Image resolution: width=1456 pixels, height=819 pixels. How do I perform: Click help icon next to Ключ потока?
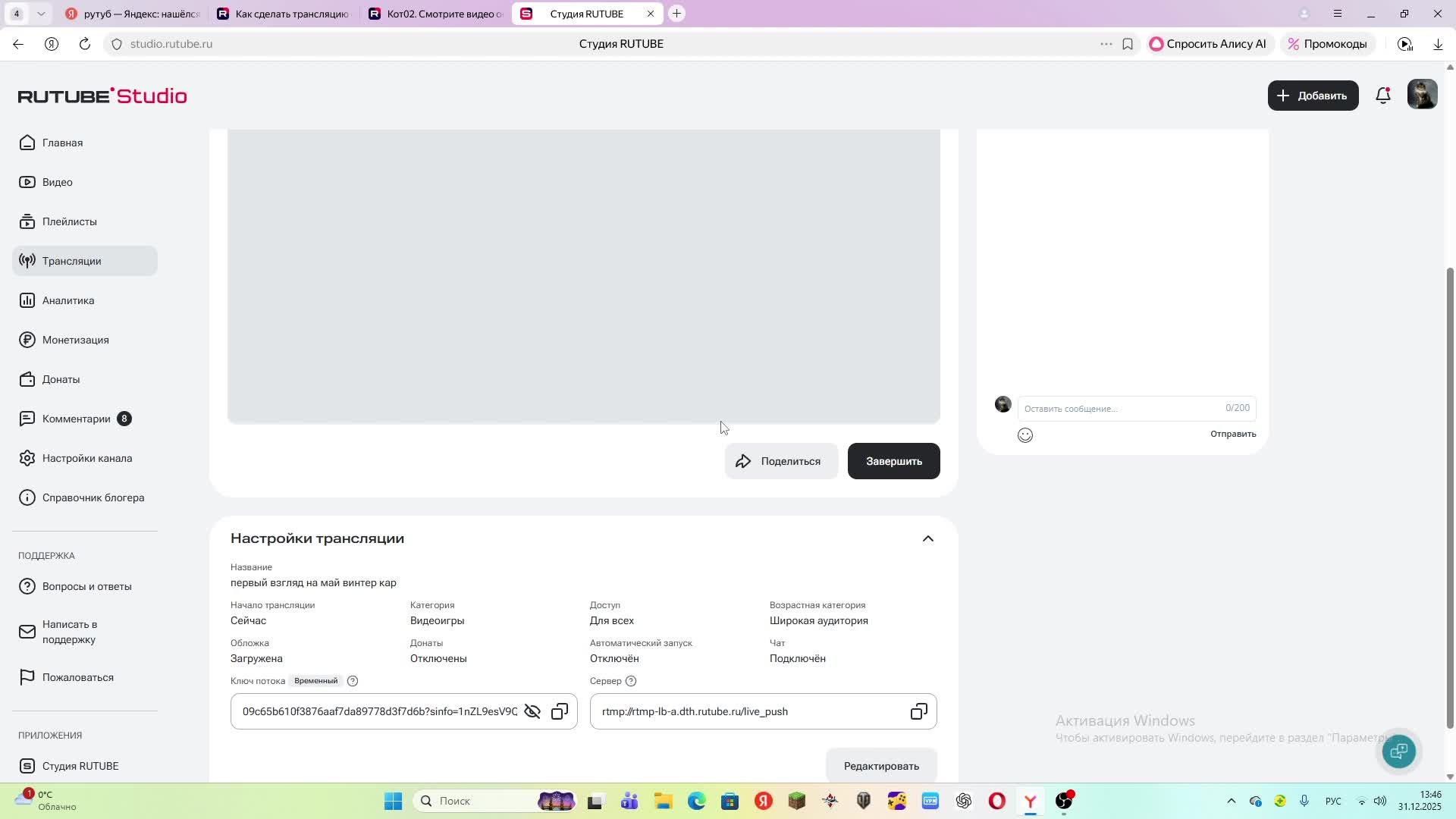click(353, 681)
